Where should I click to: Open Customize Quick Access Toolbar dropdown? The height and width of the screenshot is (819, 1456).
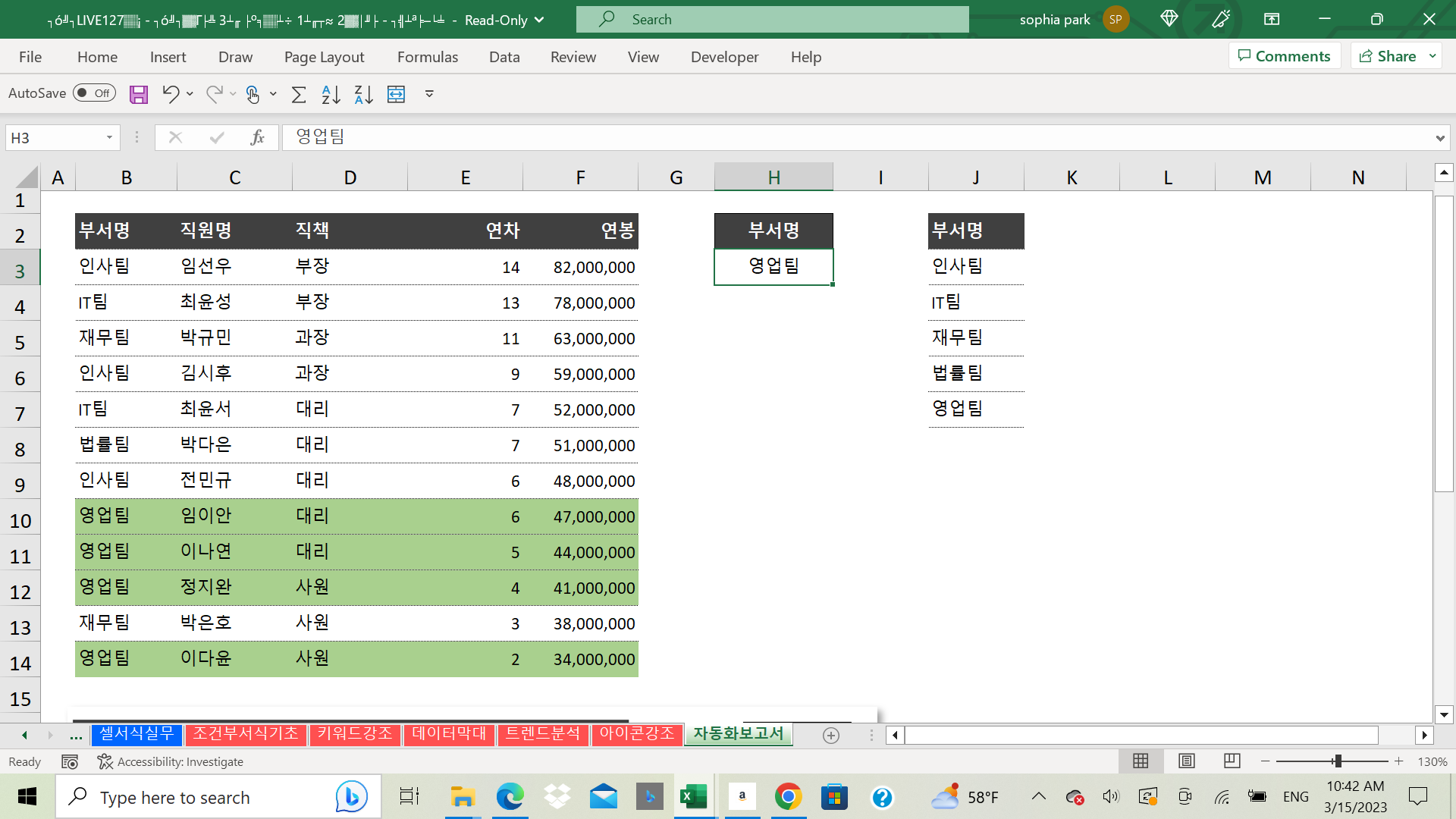[x=429, y=94]
